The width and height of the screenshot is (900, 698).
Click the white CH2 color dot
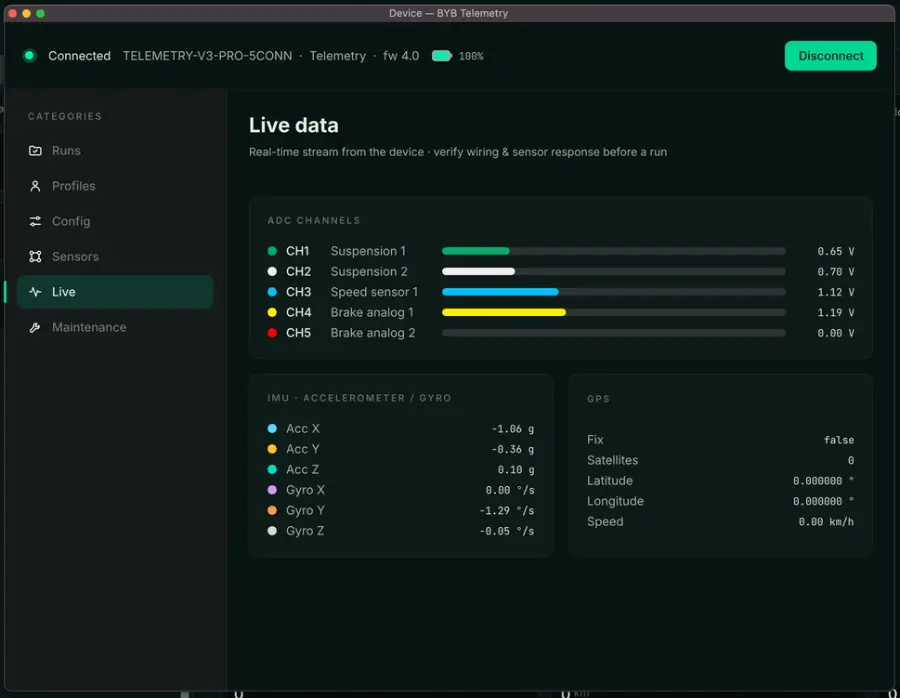tap(272, 272)
